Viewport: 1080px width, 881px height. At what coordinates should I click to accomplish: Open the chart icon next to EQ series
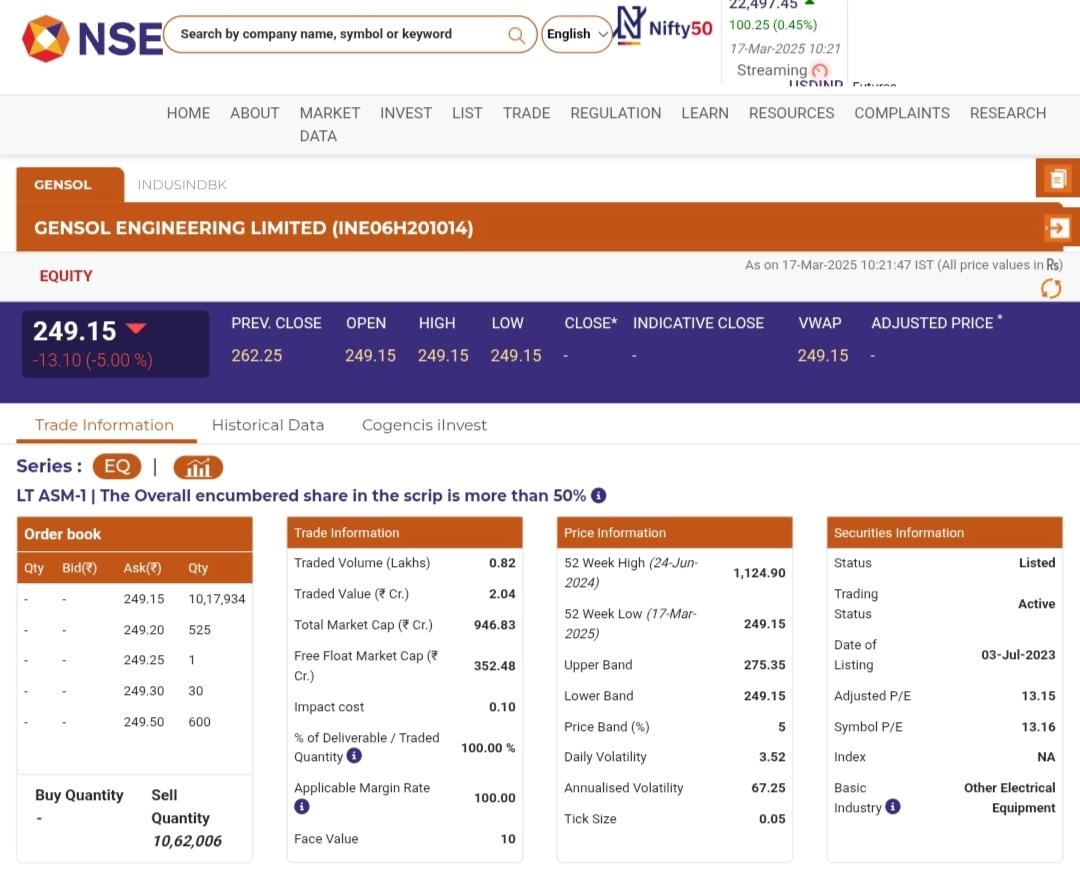click(198, 467)
